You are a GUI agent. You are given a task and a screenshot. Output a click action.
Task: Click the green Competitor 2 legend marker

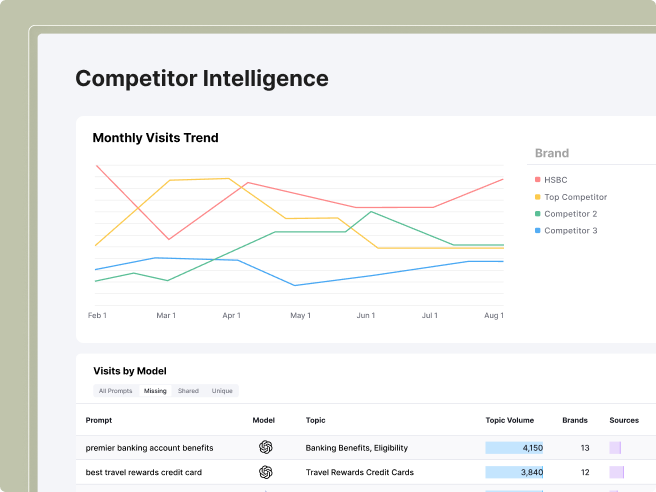pos(538,214)
